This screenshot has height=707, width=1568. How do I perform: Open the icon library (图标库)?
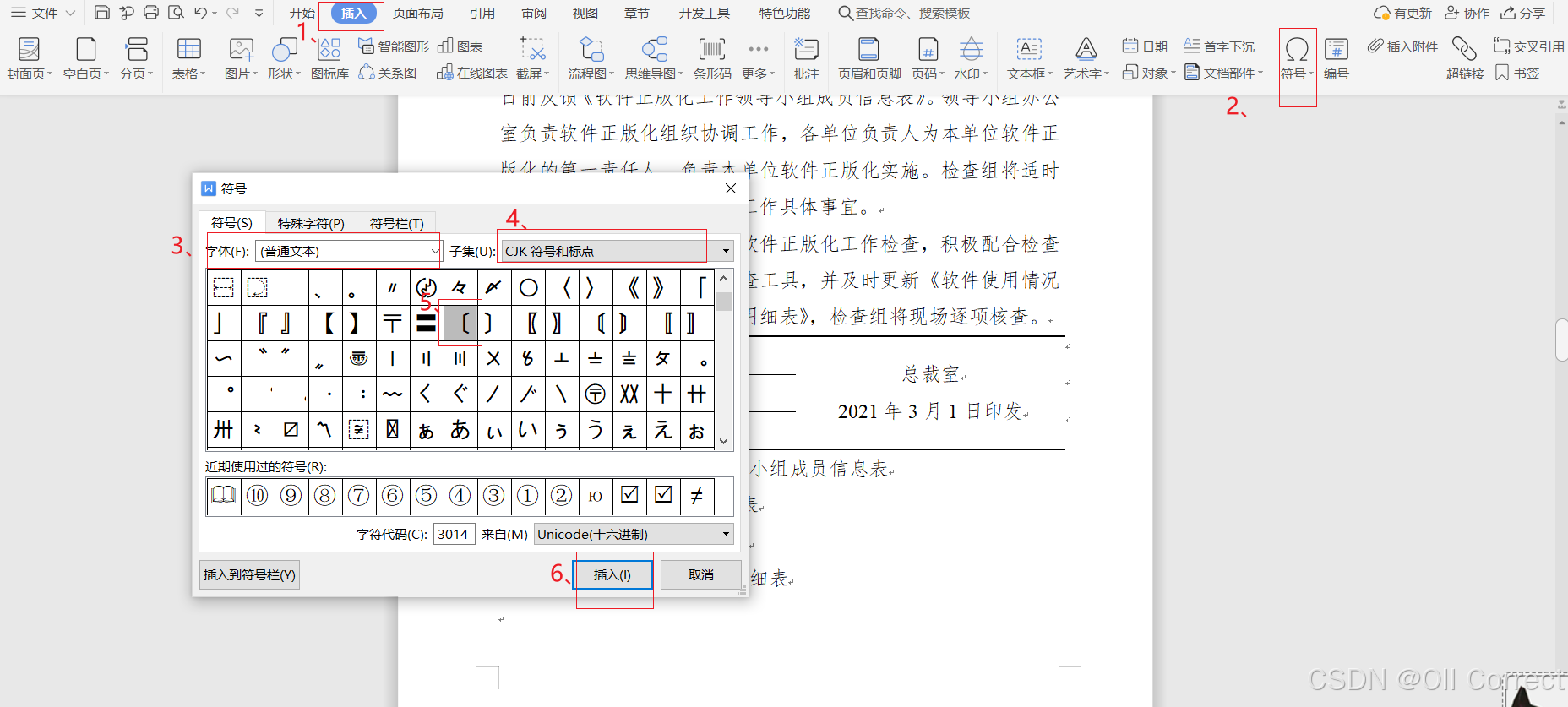[x=329, y=58]
